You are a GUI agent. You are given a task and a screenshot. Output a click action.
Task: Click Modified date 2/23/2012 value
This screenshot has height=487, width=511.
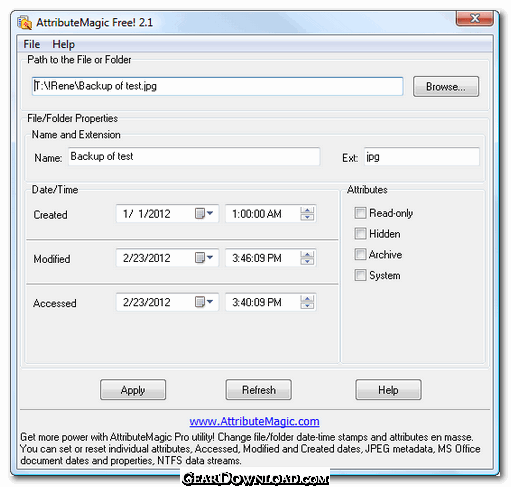pyautogui.click(x=147, y=258)
